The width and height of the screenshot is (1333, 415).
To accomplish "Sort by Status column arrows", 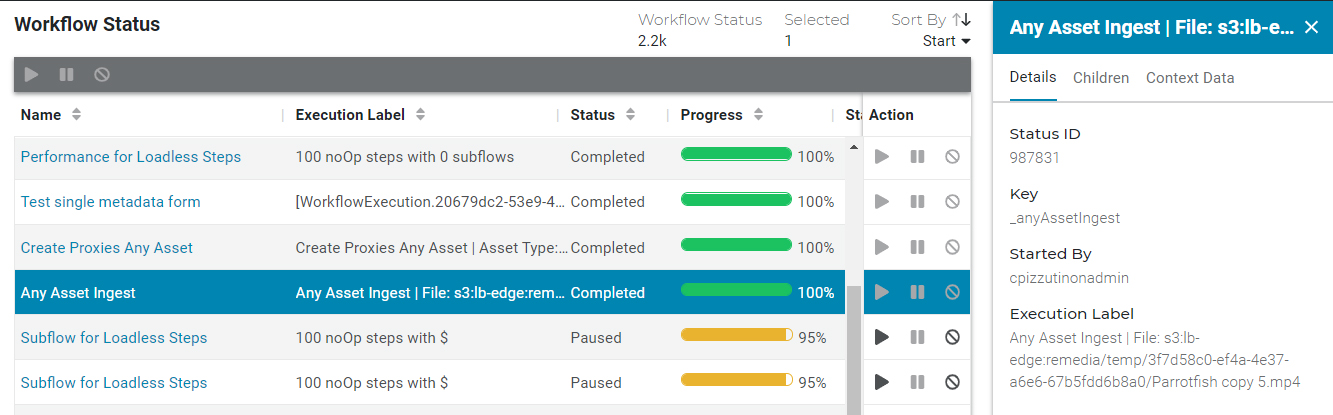I will click(630, 114).
